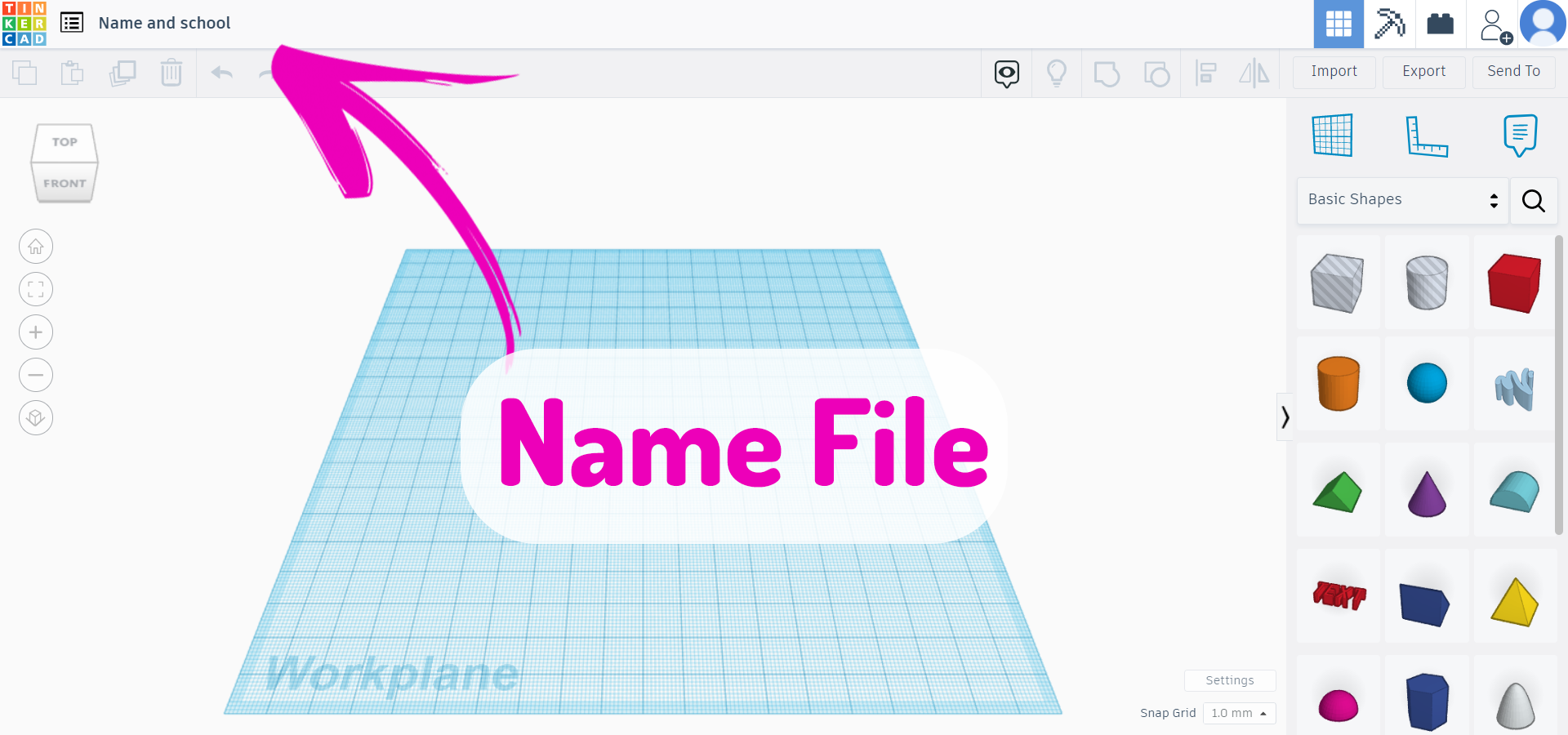Toggle orthographic view in the left sidebar
Viewport: 1568px width, 735px height.
(36, 417)
